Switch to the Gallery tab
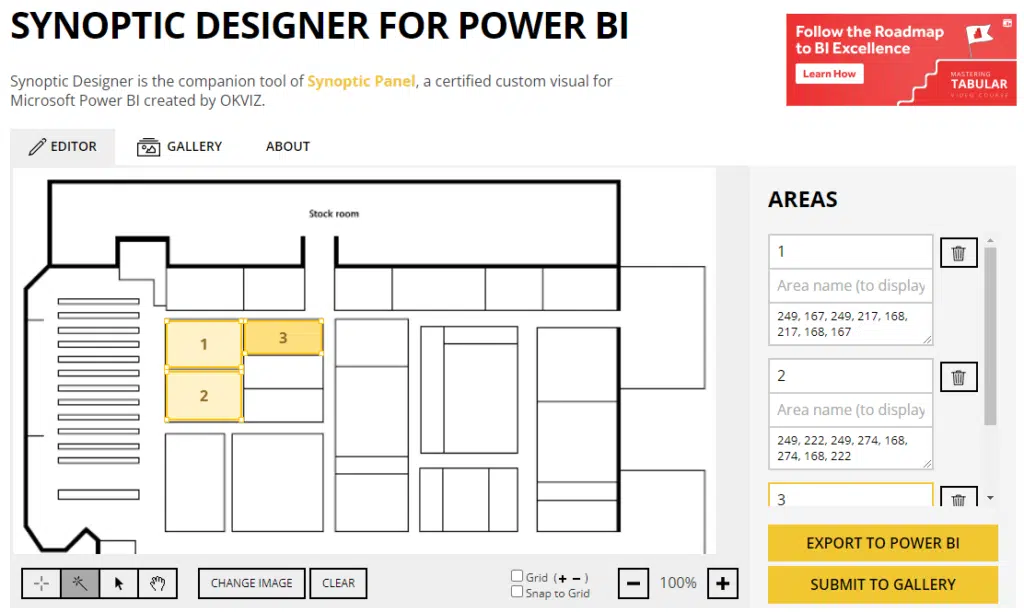This screenshot has width=1024, height=612. (180, 146)
